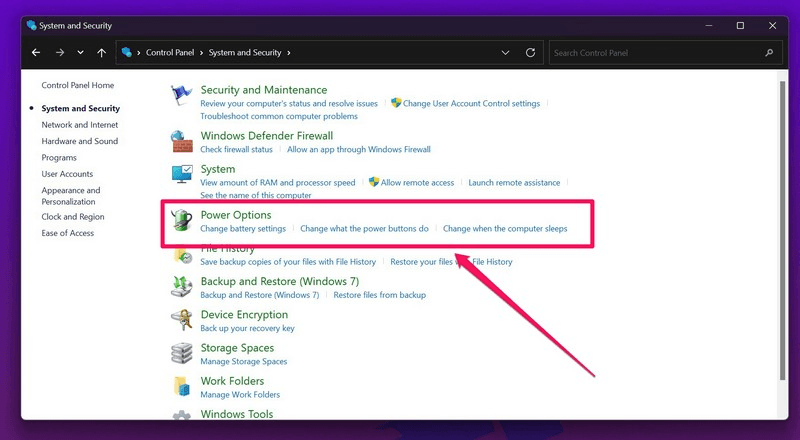Click the Security and Maintenance flag icon
The width and height of the screenshot is (800, 440).
[181, 95]
